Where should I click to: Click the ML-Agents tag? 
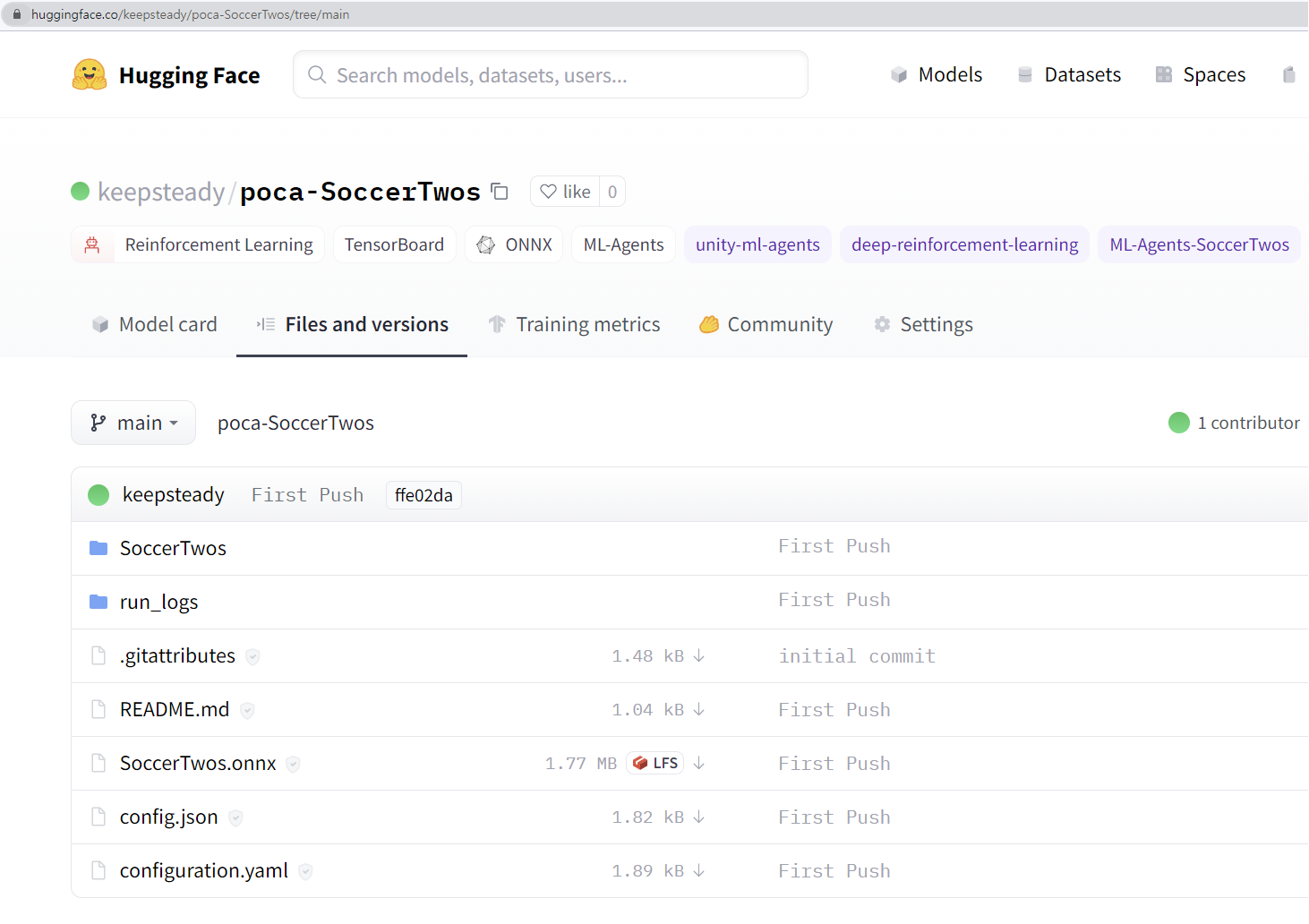(624, 244)
